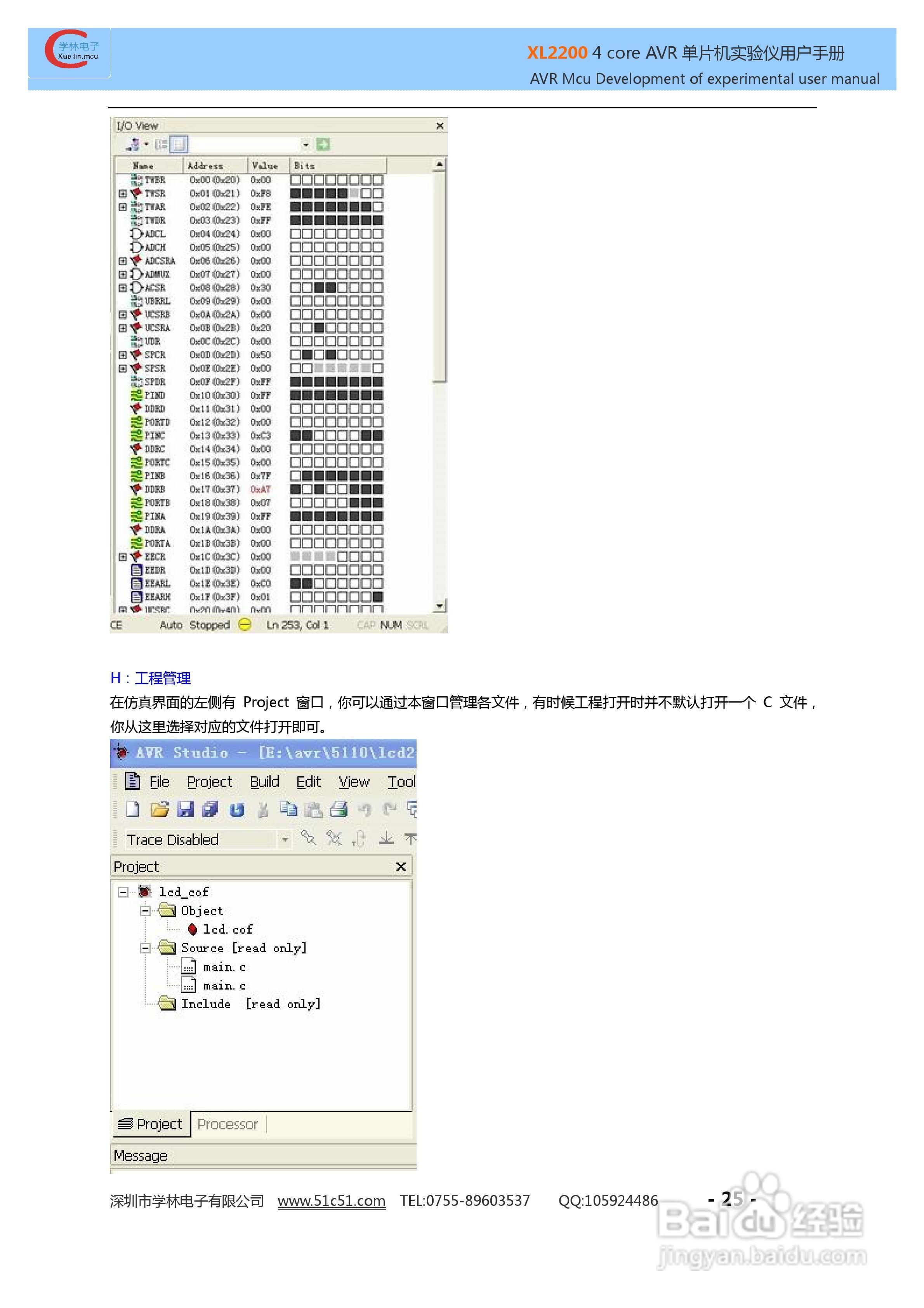The width and height of the screenshot is (924, 1308).
Task: Click the New File toolbar icon
Action: [x=132, y=809]
